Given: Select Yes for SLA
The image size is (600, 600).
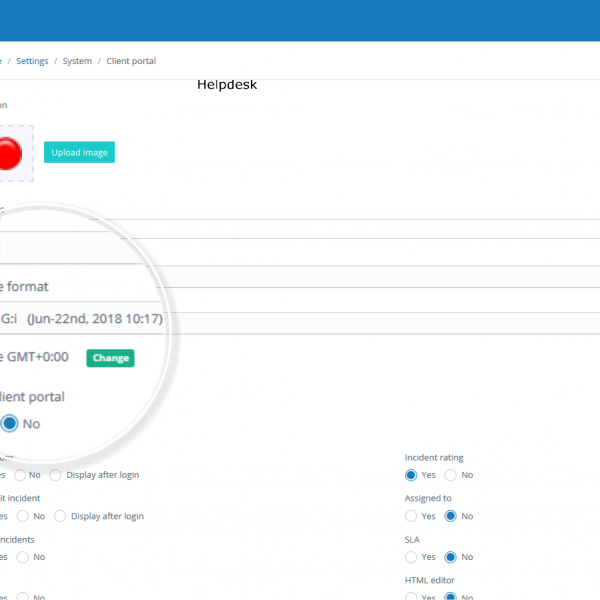Looking at the screenshot, I should [411, 557].
